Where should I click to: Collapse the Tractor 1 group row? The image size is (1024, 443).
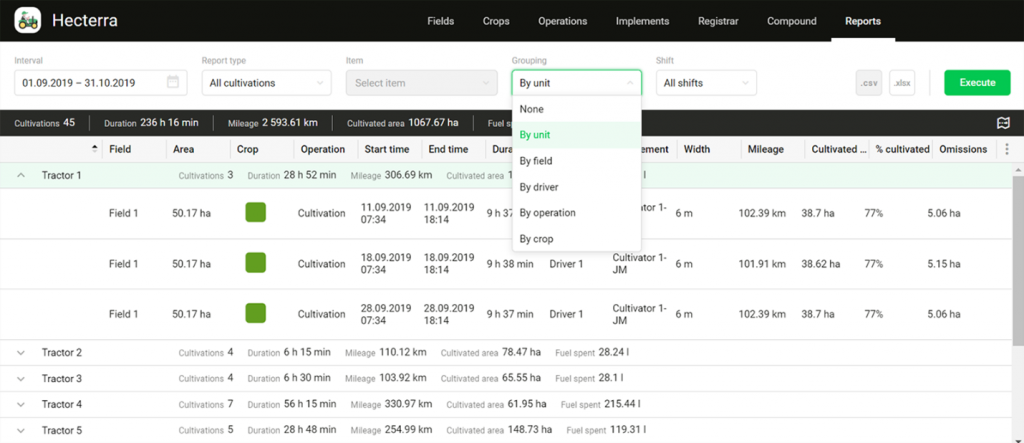click(x=21, y=175)
